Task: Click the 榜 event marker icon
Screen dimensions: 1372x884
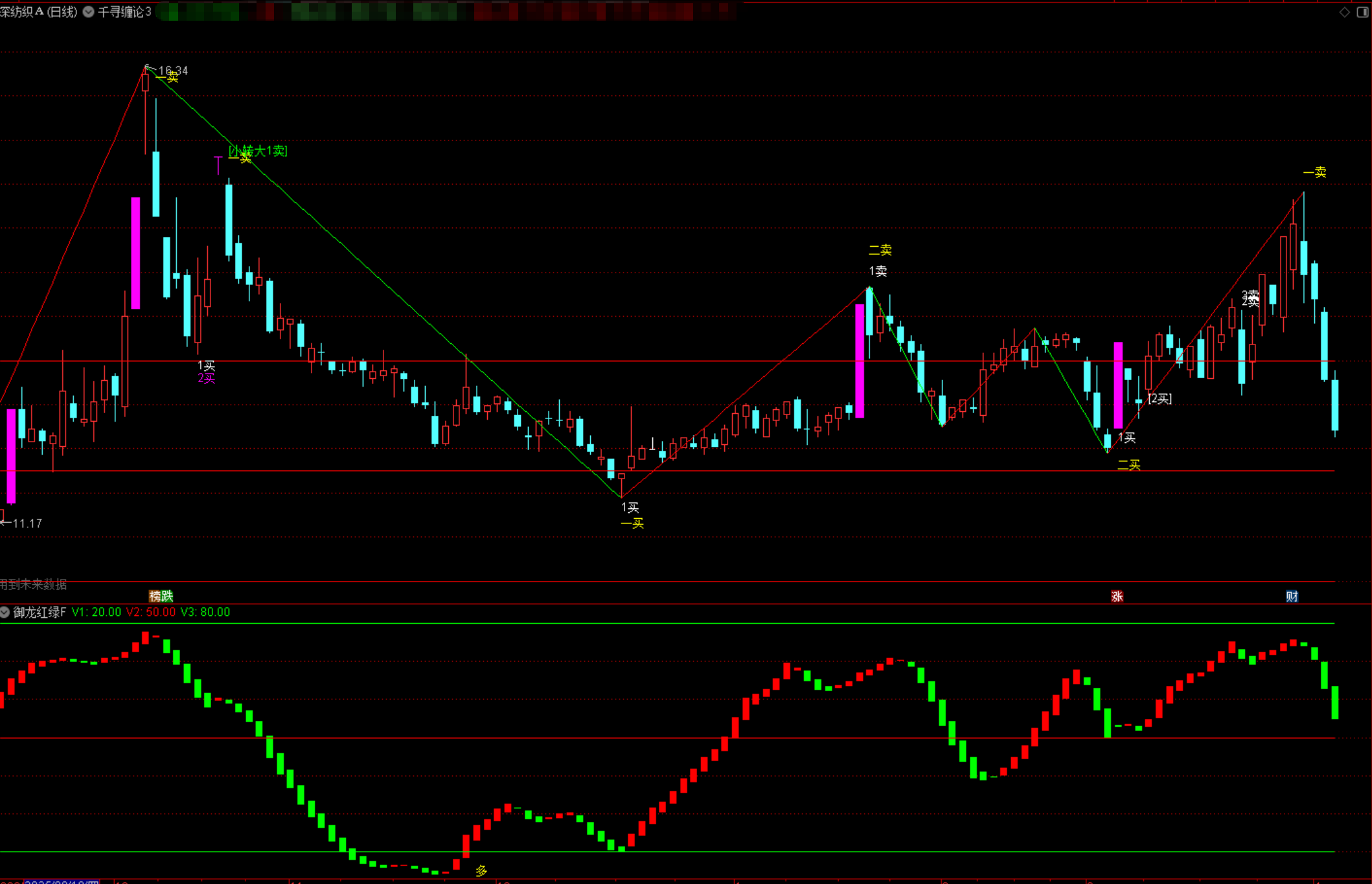Action: [155, 596]
